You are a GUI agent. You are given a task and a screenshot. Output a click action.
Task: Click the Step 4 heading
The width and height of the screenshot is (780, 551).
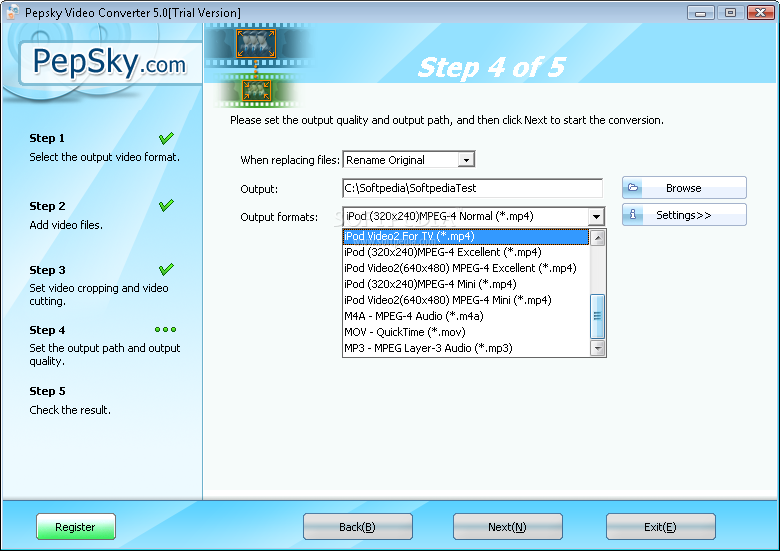pos(47,330)
